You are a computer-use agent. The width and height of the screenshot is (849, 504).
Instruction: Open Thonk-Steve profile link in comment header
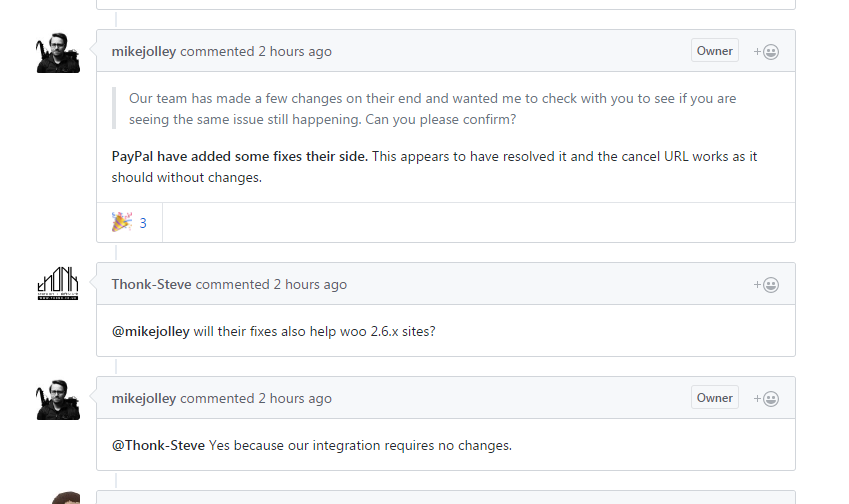point(152,284)
